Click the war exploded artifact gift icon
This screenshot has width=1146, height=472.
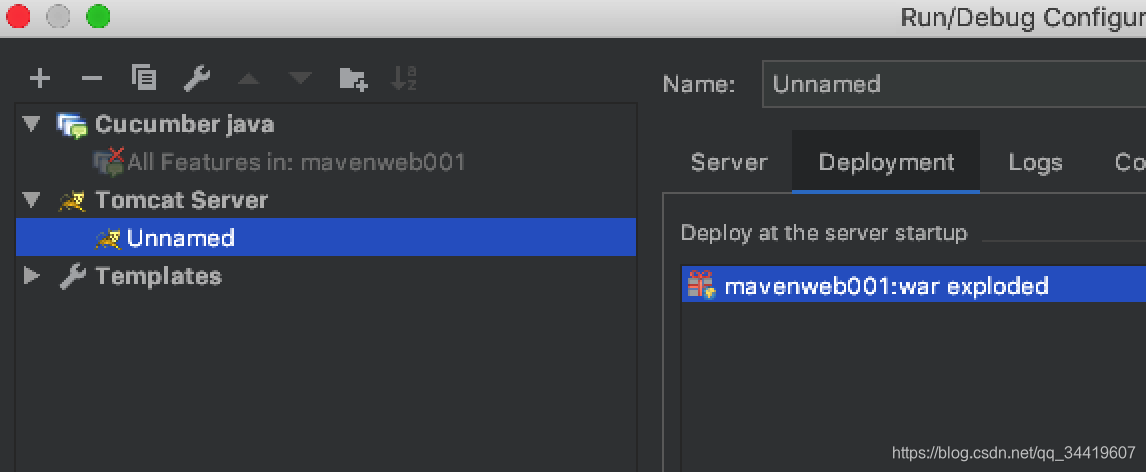701,285
